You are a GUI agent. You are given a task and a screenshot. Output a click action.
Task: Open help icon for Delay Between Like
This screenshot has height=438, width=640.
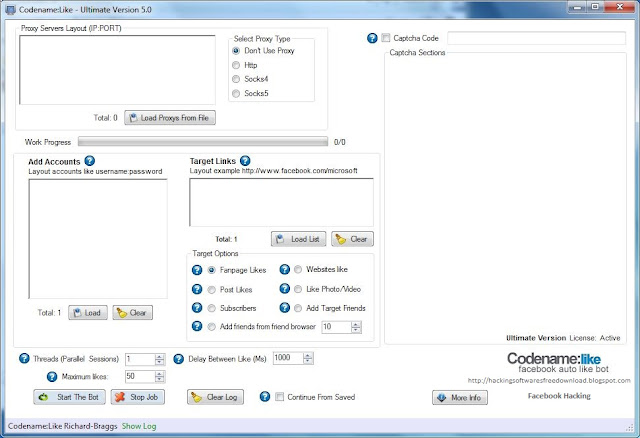[x=178, y=359]
